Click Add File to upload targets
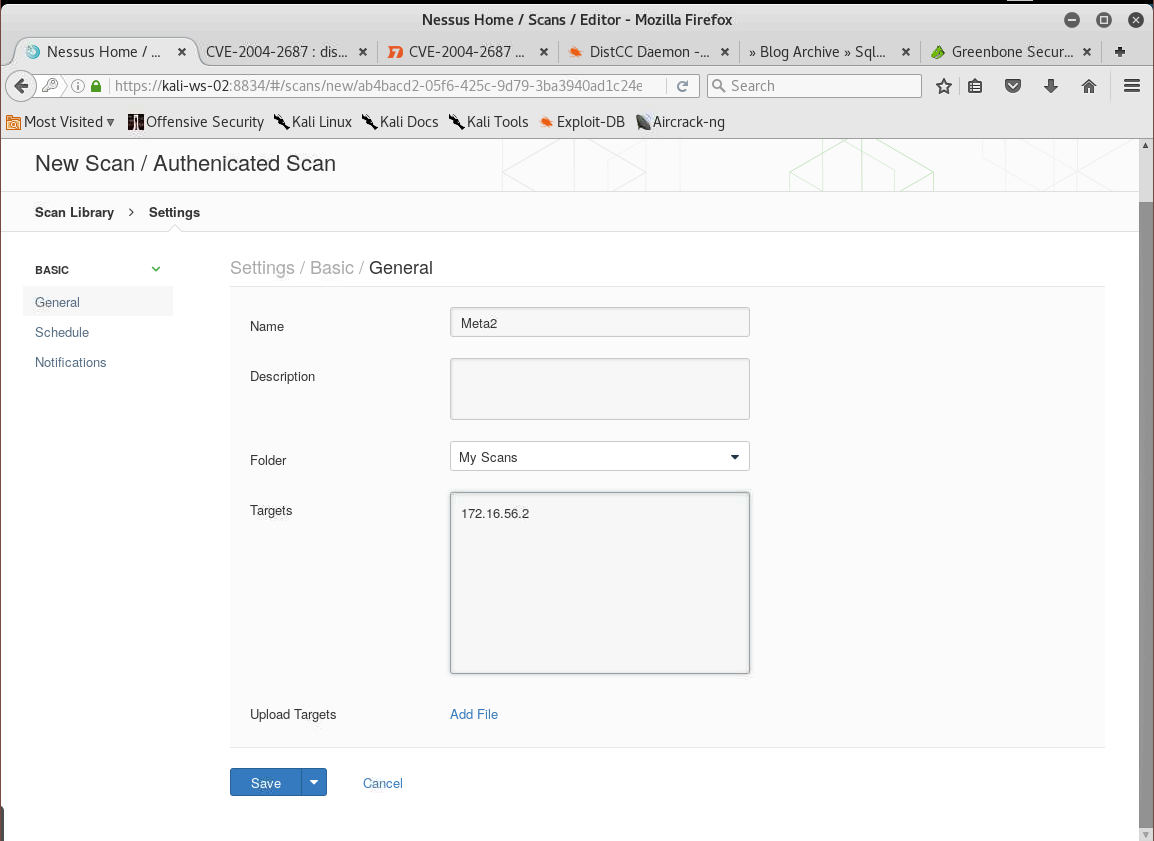Viewport: 1154px width, 841px height. click(474, 714)
